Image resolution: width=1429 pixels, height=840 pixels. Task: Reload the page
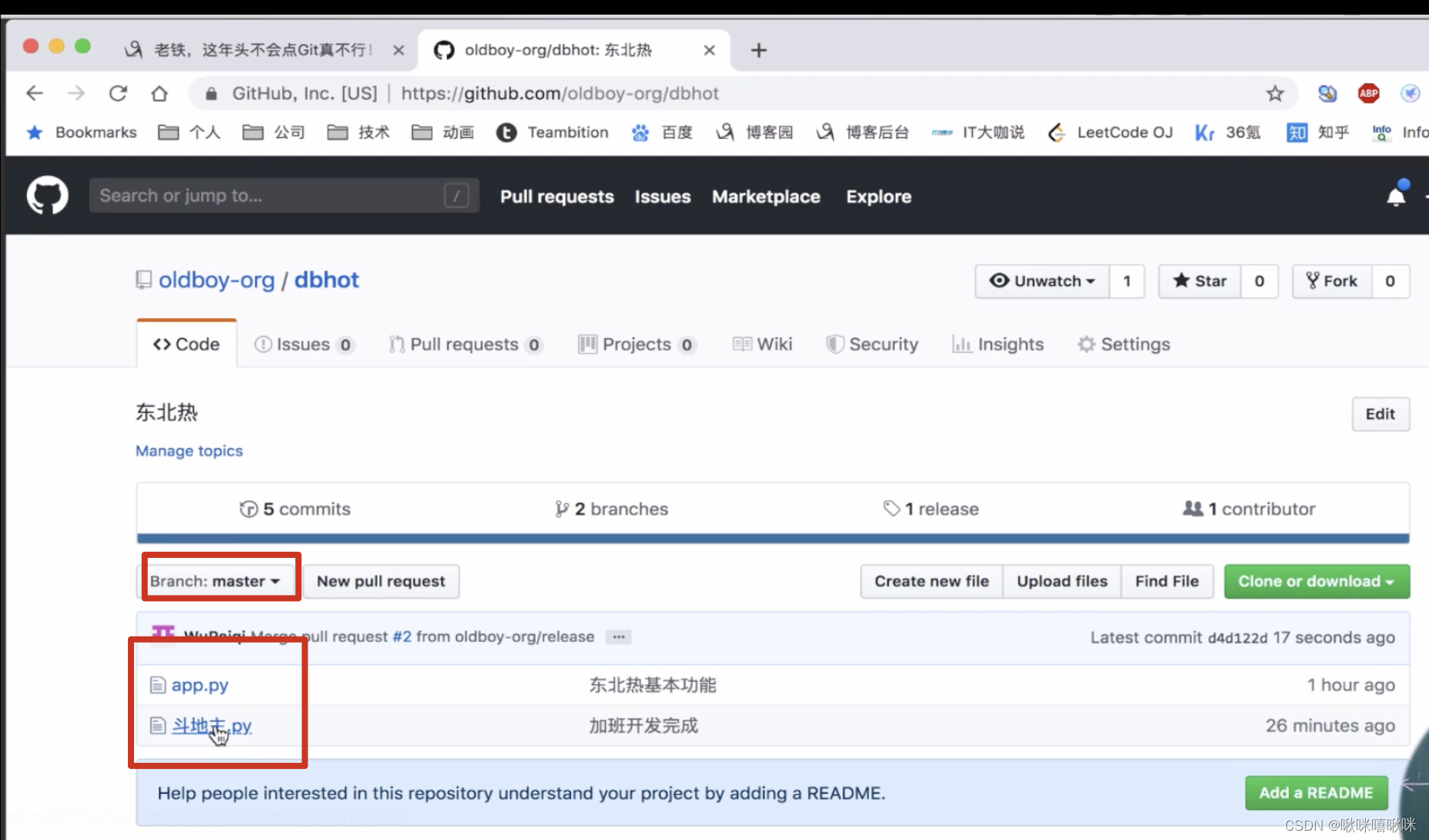[x=118, y=93]
